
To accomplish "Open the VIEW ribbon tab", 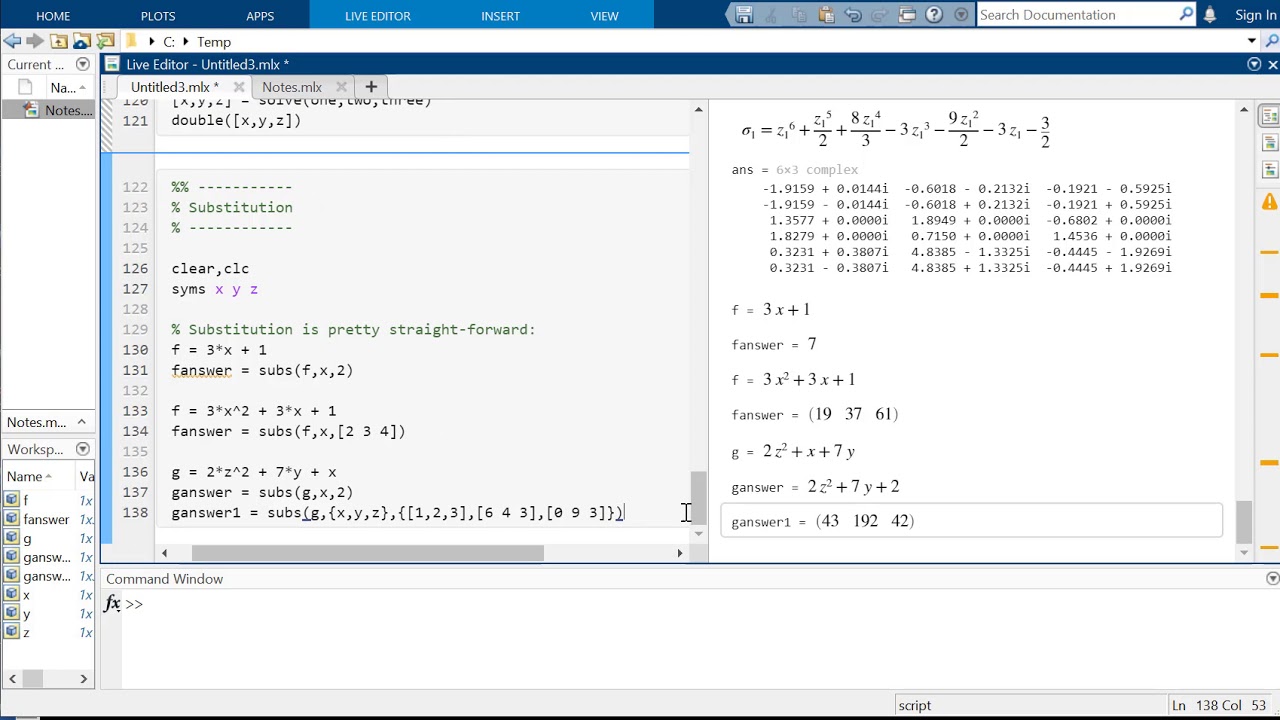I will tap(604, 16).
